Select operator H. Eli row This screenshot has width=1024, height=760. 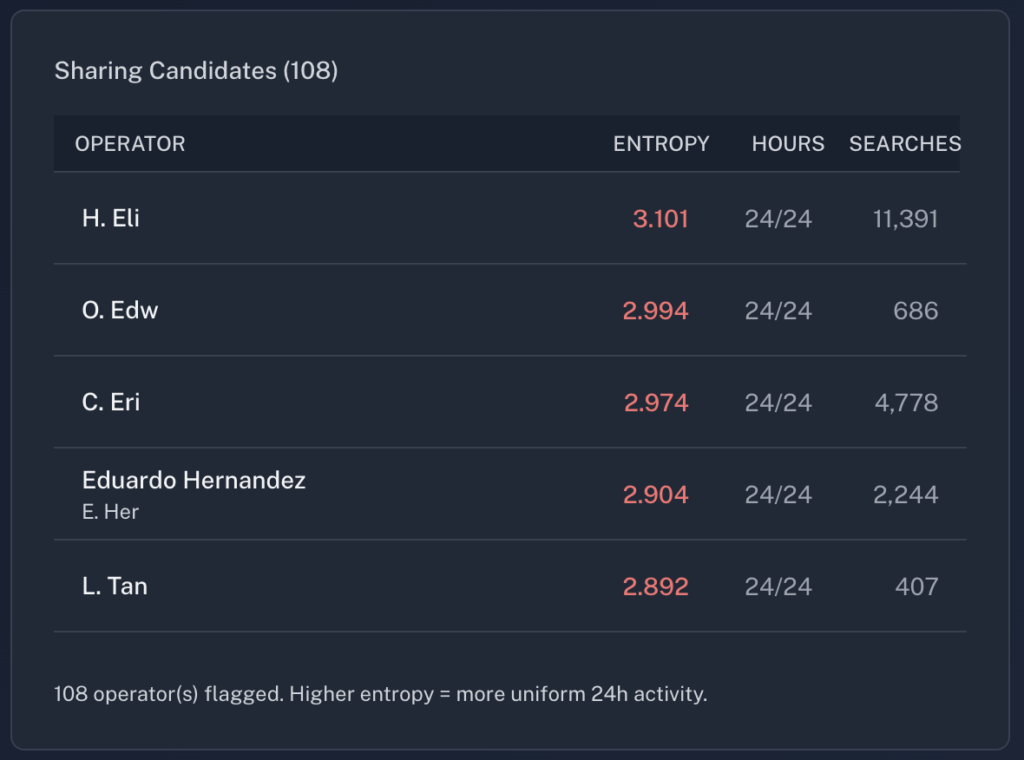[111, 218]
